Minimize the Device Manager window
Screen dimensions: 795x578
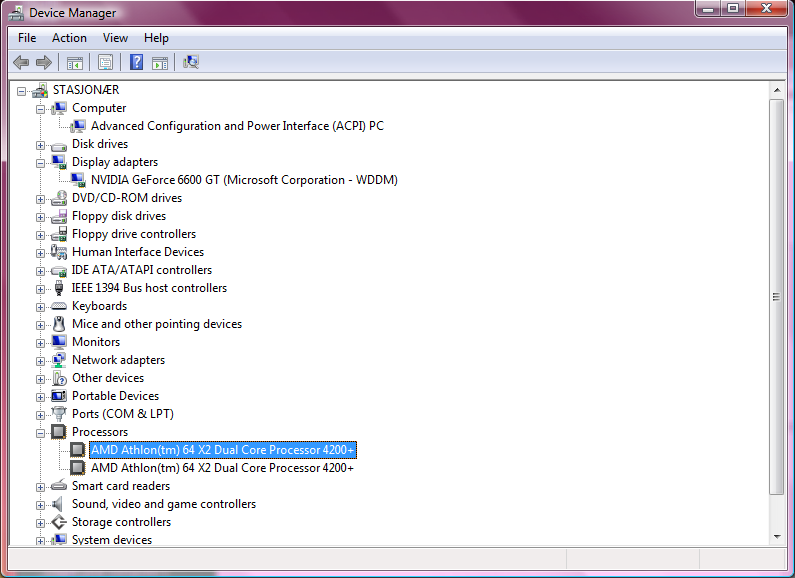tap(708, 9)
